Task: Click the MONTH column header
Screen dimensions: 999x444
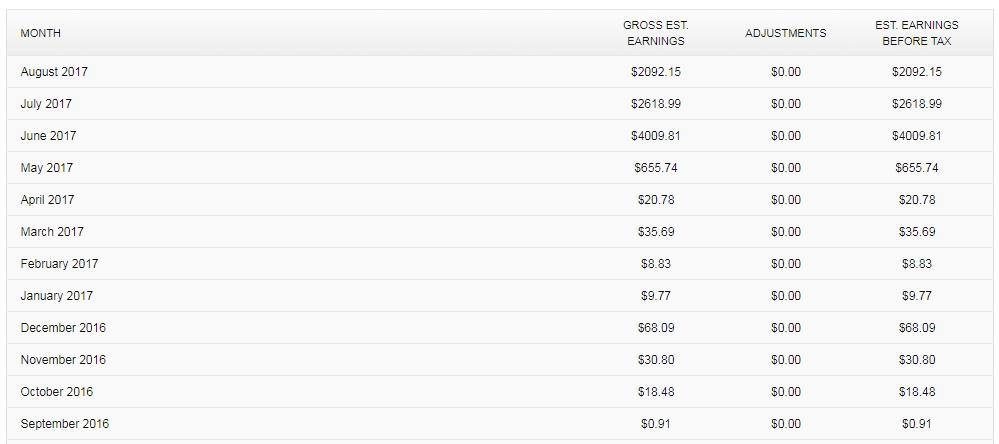Action: coord(41,33)
